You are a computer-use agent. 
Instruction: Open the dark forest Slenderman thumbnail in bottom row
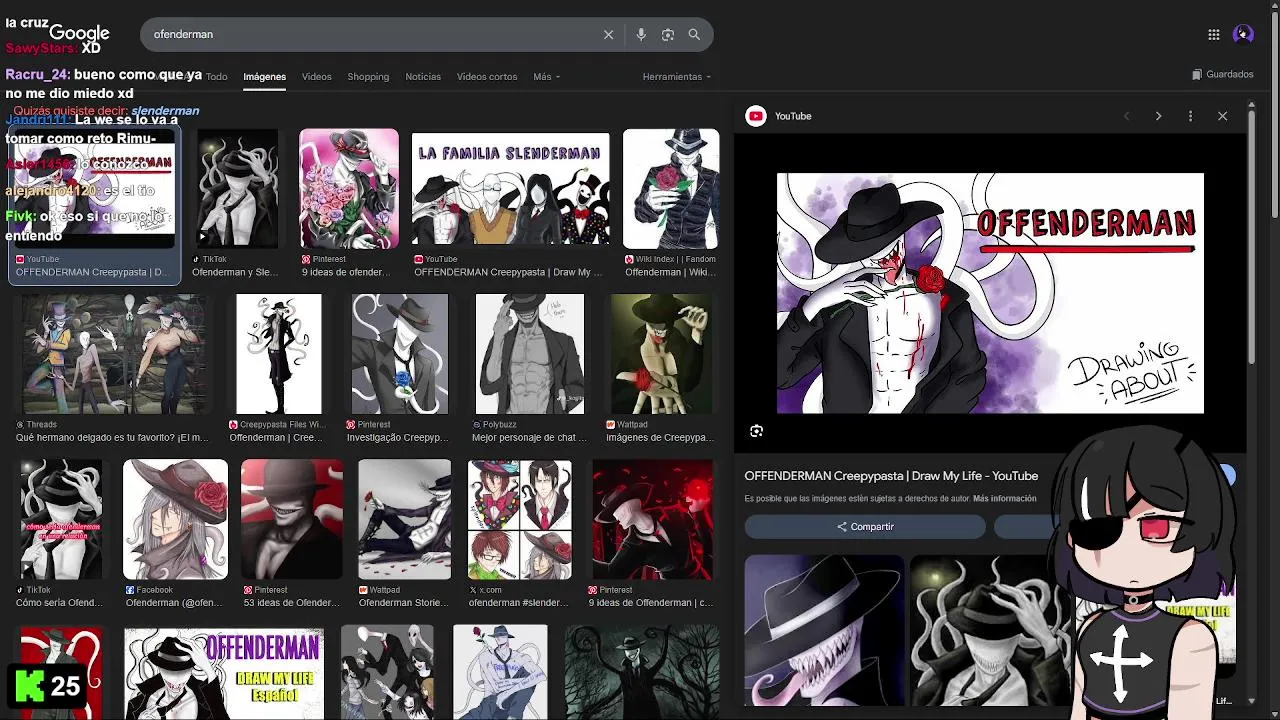(641, 672)
